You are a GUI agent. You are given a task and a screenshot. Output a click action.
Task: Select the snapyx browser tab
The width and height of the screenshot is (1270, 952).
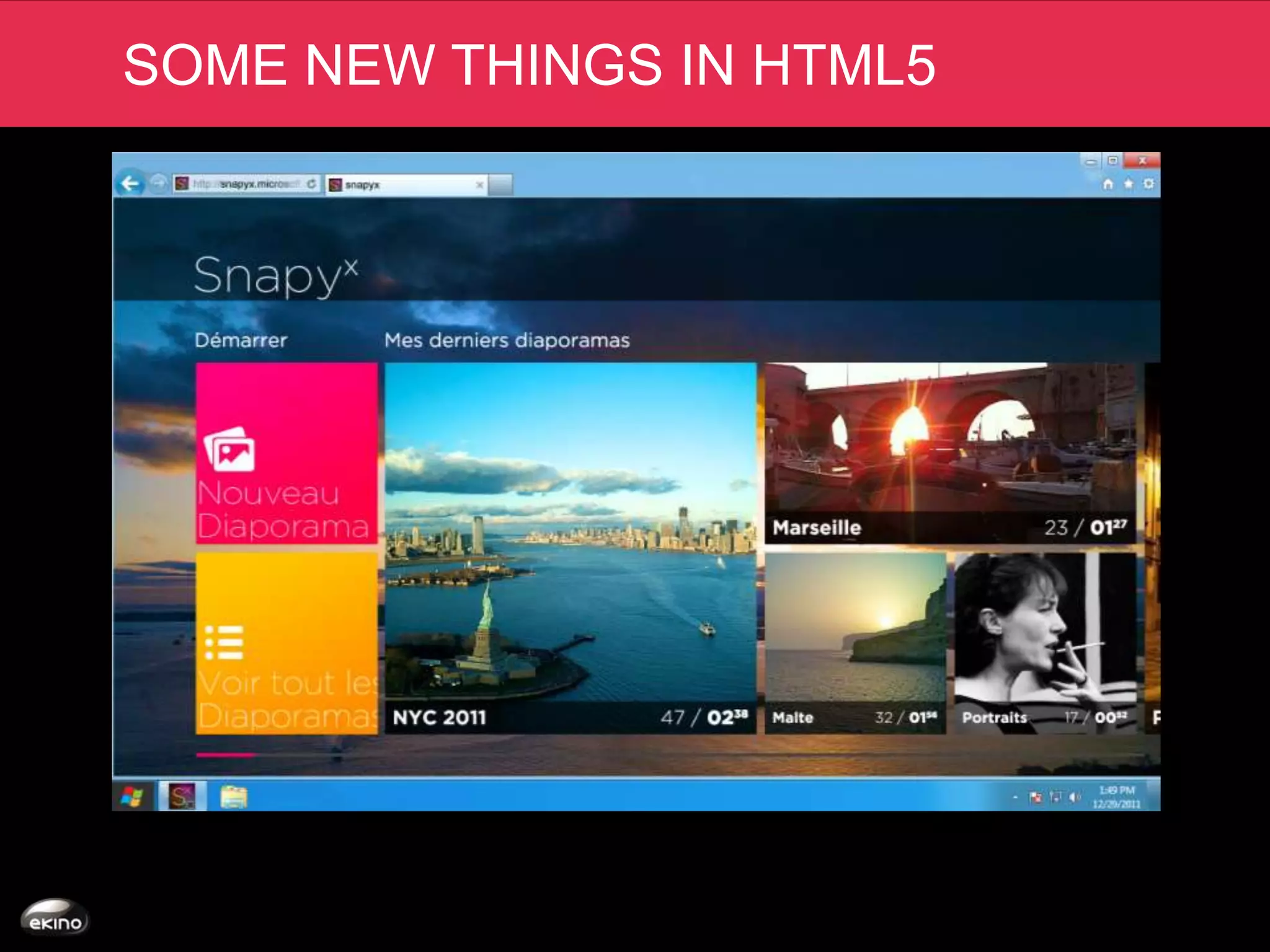click(x=406, y=185)
